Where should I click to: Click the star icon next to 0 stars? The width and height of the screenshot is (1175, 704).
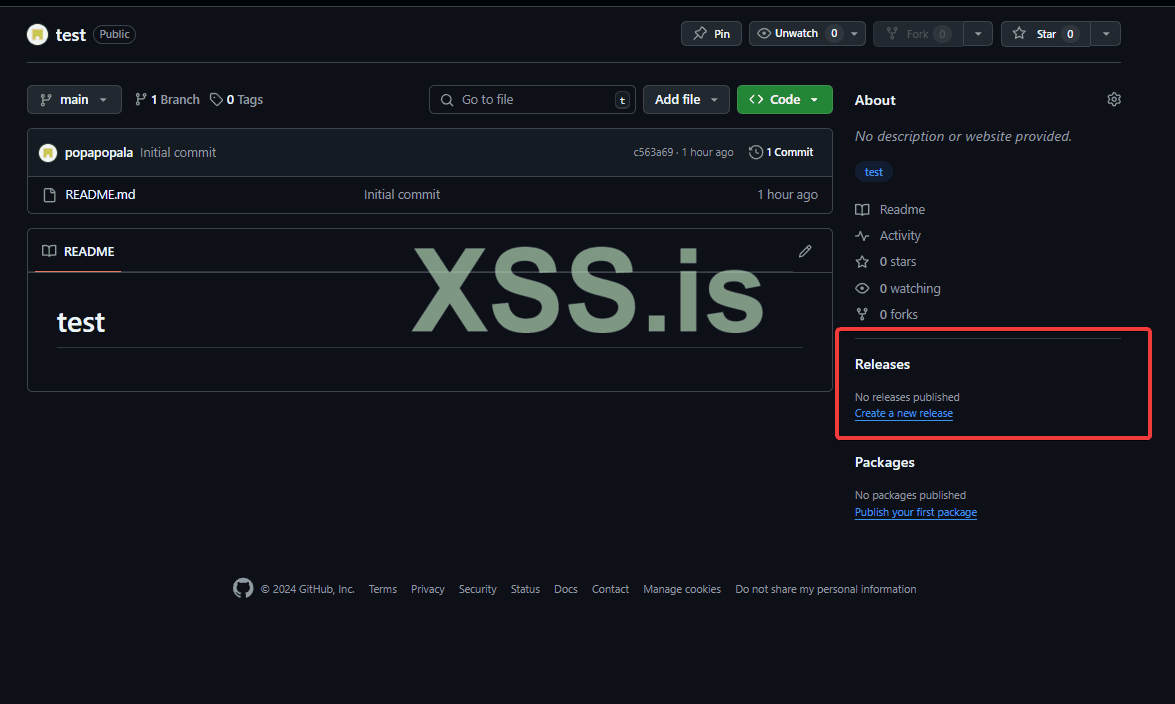pos(863,262)
